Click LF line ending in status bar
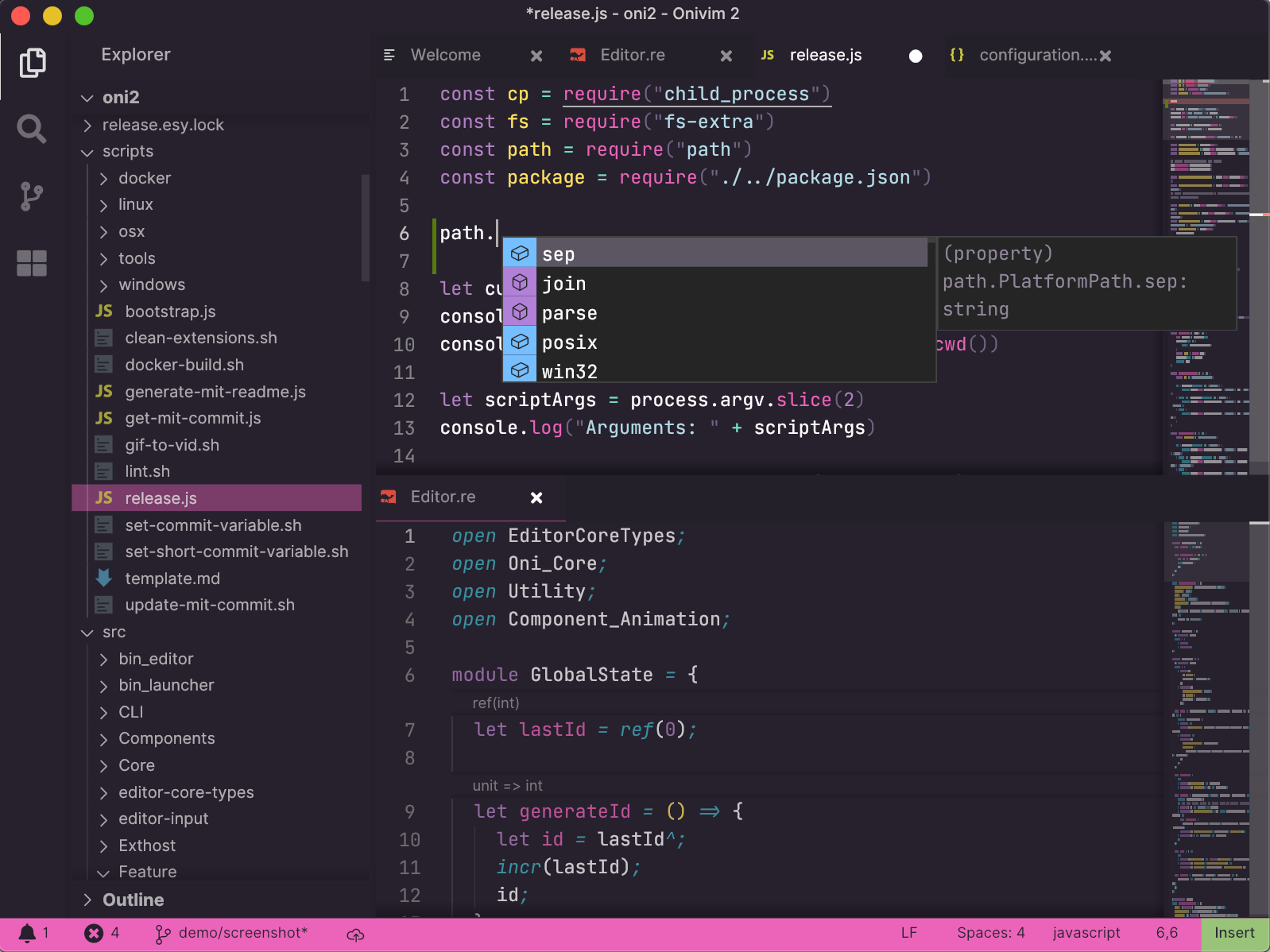This screenshot has width=1270, height=952. coord(909,933)
